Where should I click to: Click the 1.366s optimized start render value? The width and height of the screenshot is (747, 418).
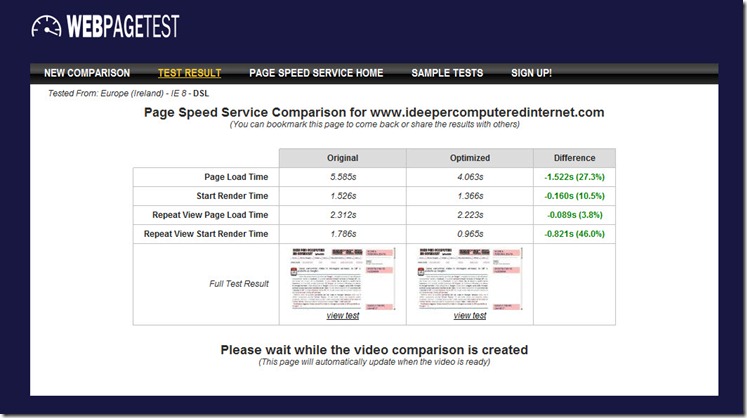(470, 196)
